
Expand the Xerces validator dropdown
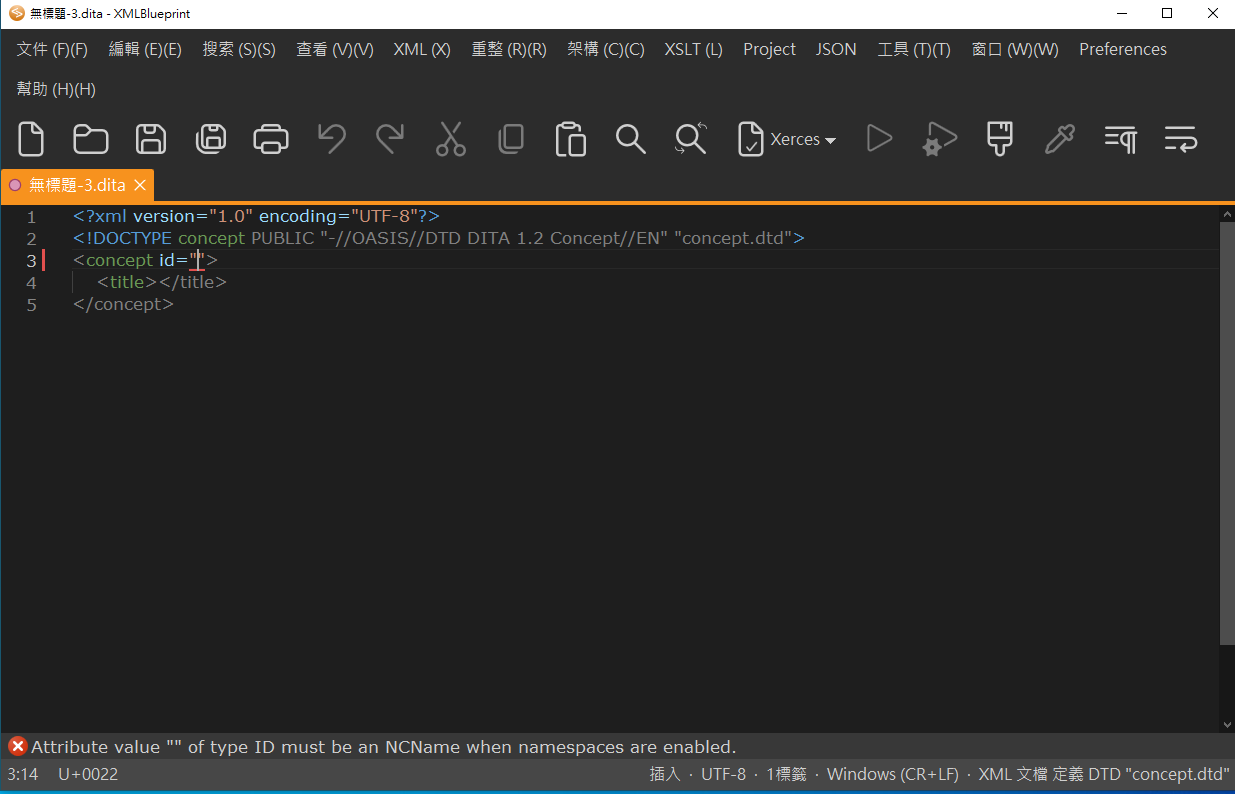click(x=830, y=140)
